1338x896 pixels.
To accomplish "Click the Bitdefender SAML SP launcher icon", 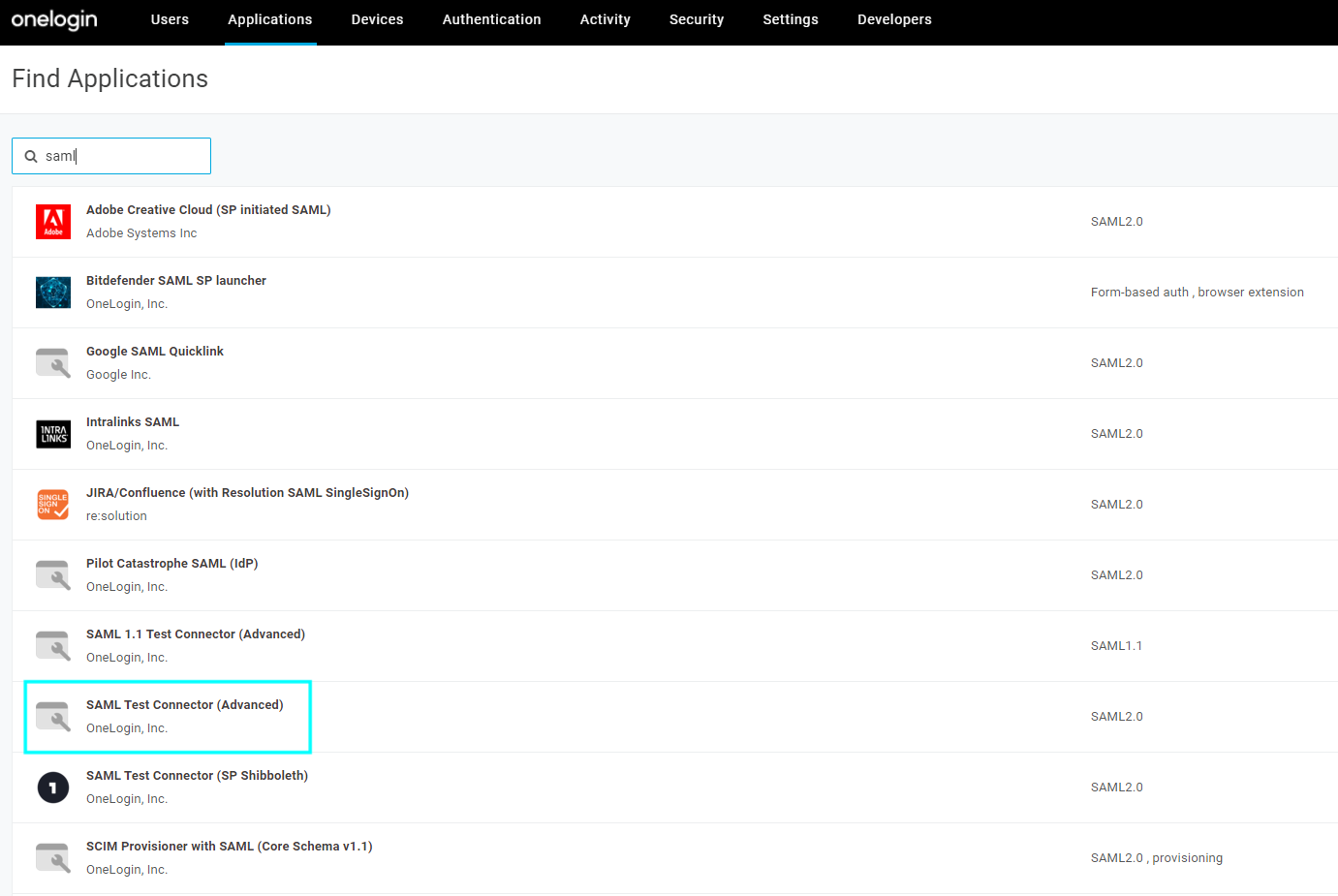I will point(53,293).
